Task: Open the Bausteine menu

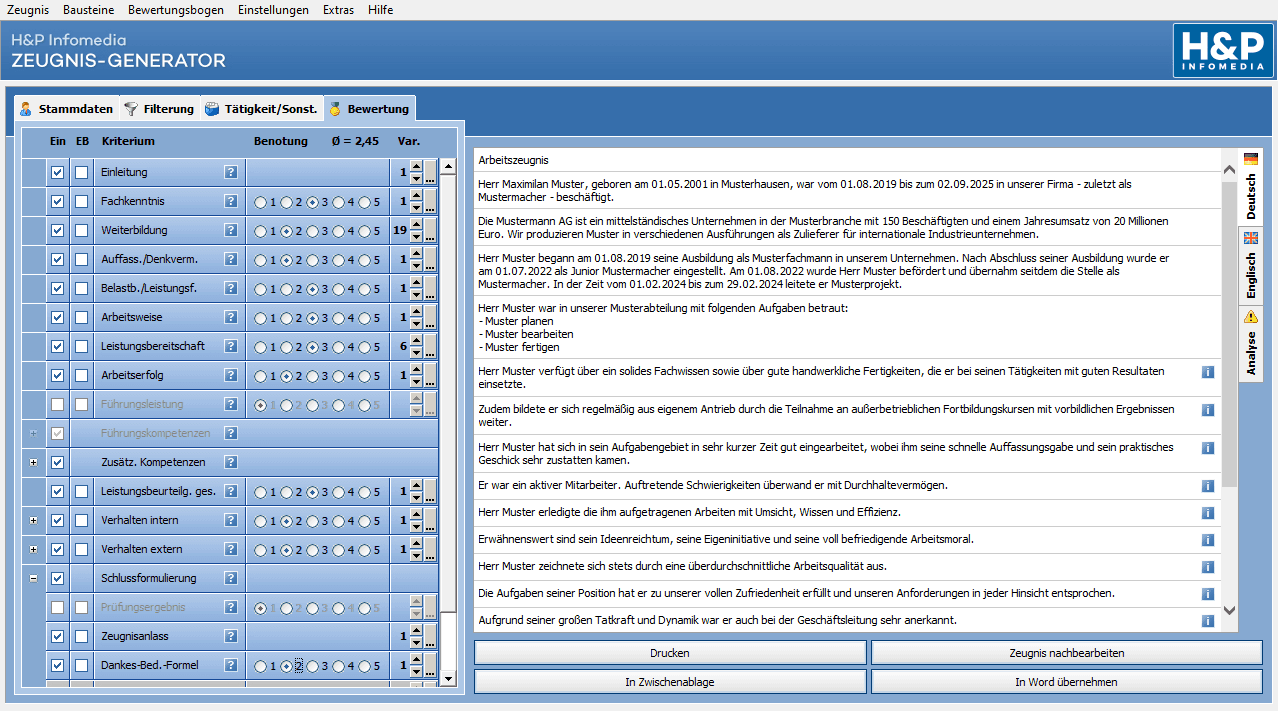Action: 88,9
